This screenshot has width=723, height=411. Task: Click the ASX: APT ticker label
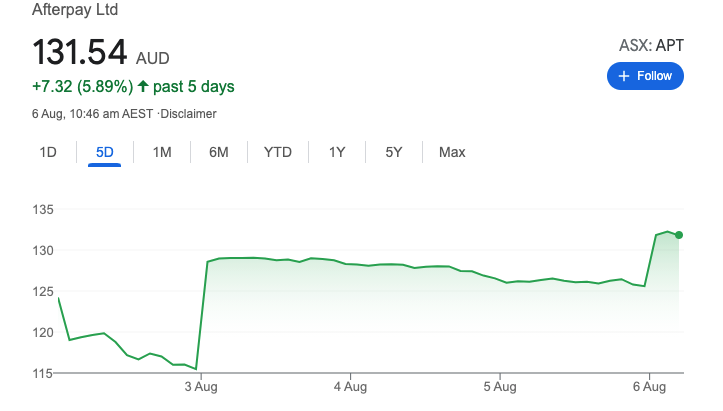click(652, 45)
